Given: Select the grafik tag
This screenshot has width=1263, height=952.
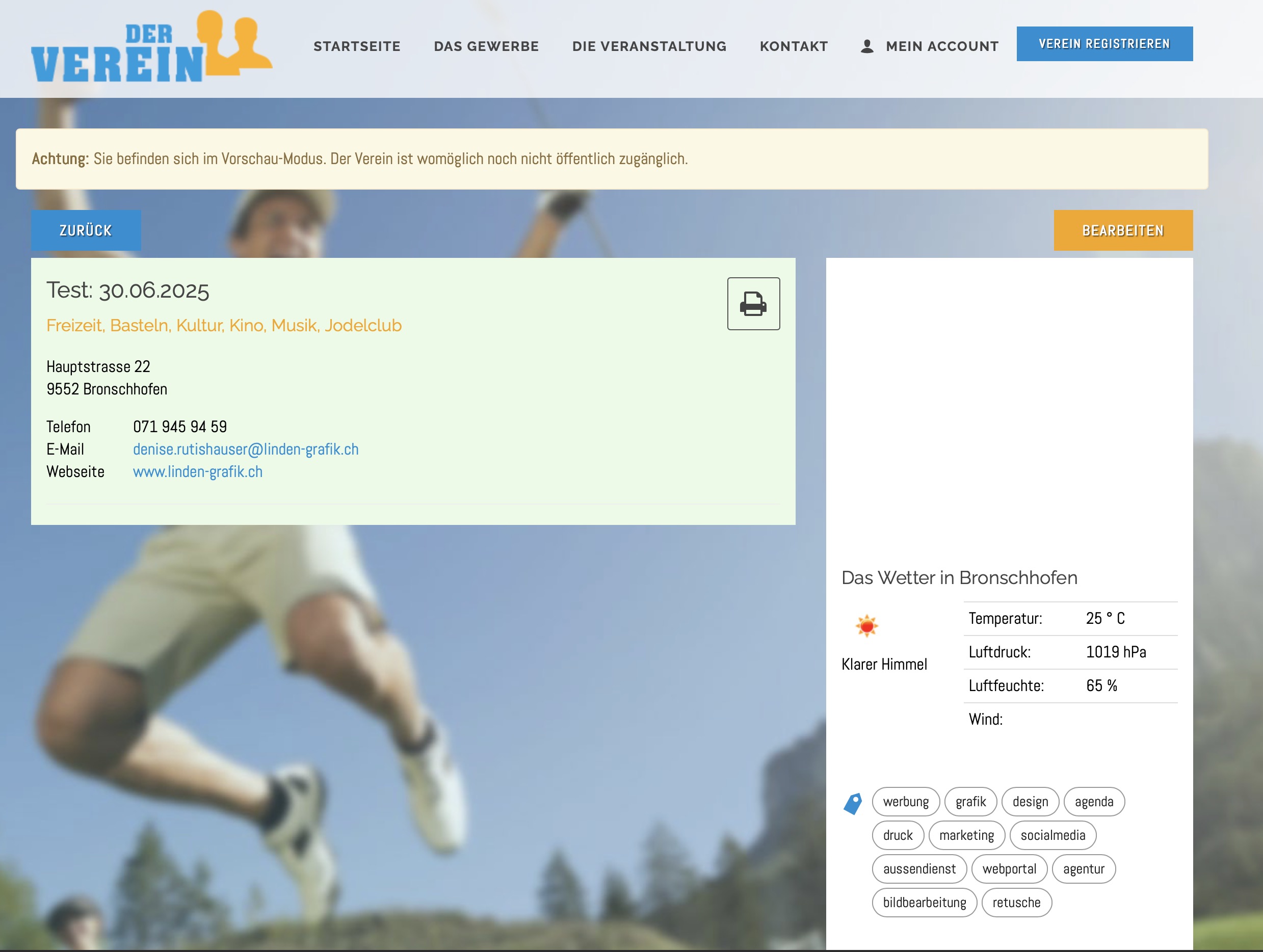Looking at the screenshot, I should click(x=970, y=802).
